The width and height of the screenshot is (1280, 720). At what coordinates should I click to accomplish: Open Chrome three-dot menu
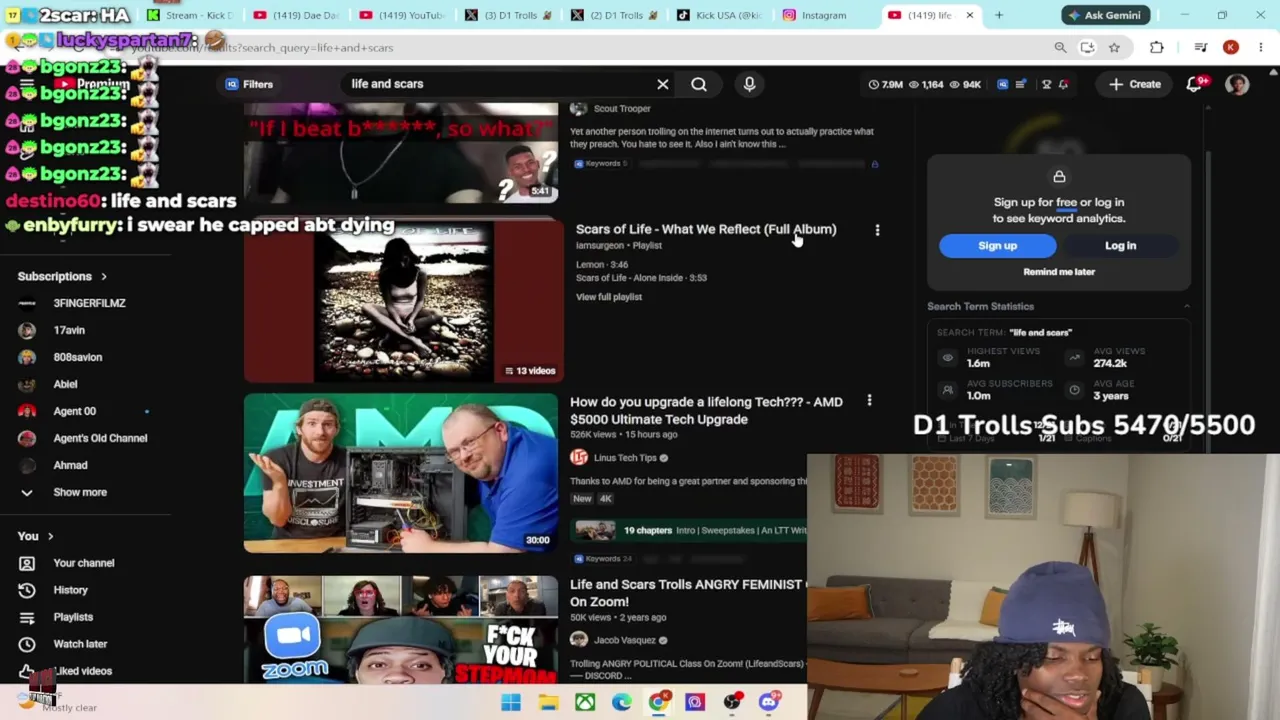coord(1260,47)
